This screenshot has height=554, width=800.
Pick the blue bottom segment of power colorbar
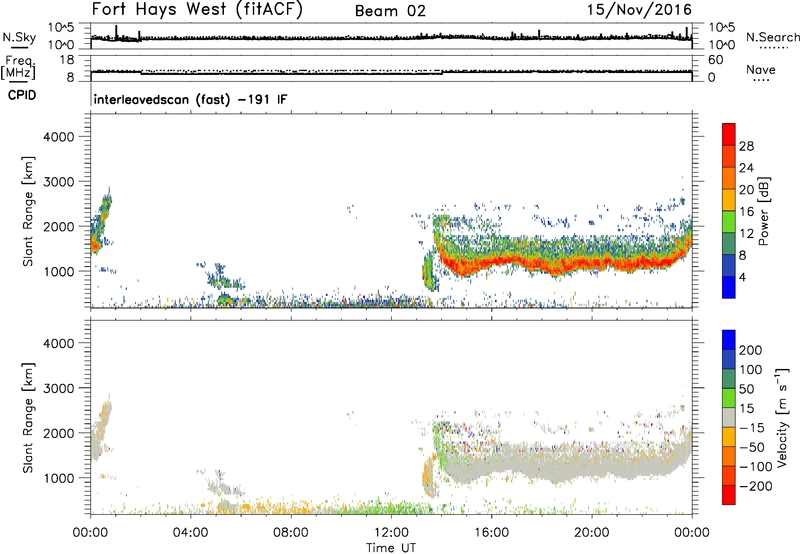[729, 287]
